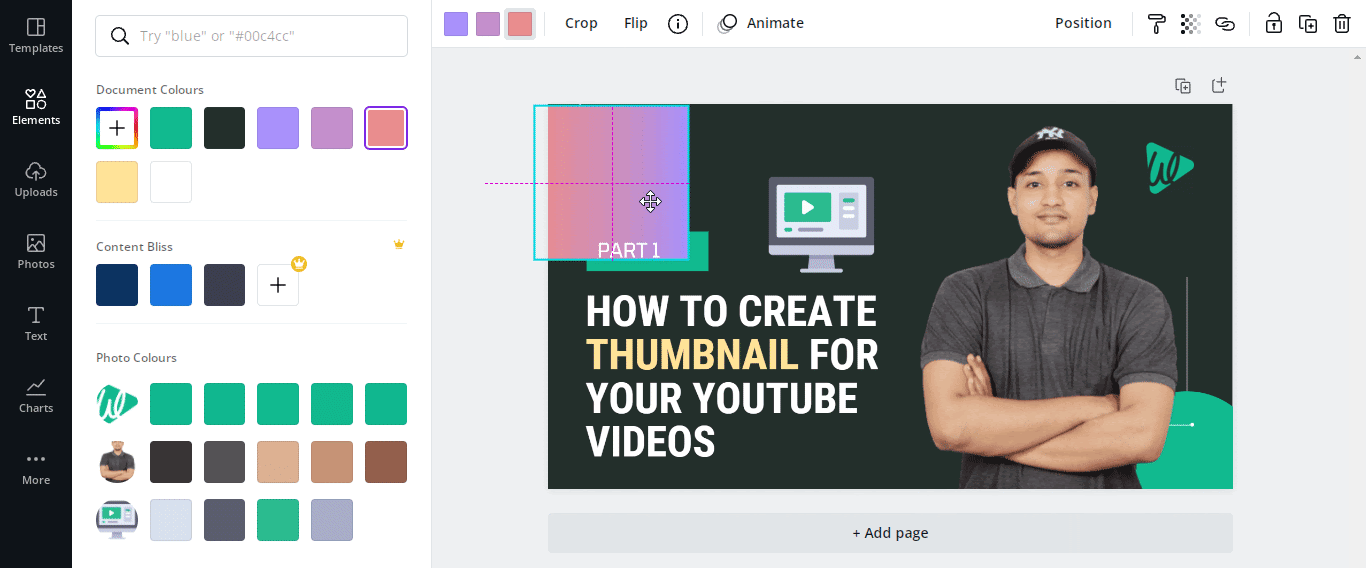Open the Templates sidebar tab
This screenshot has height=568, width=1366.
click(x=36, y=35)
